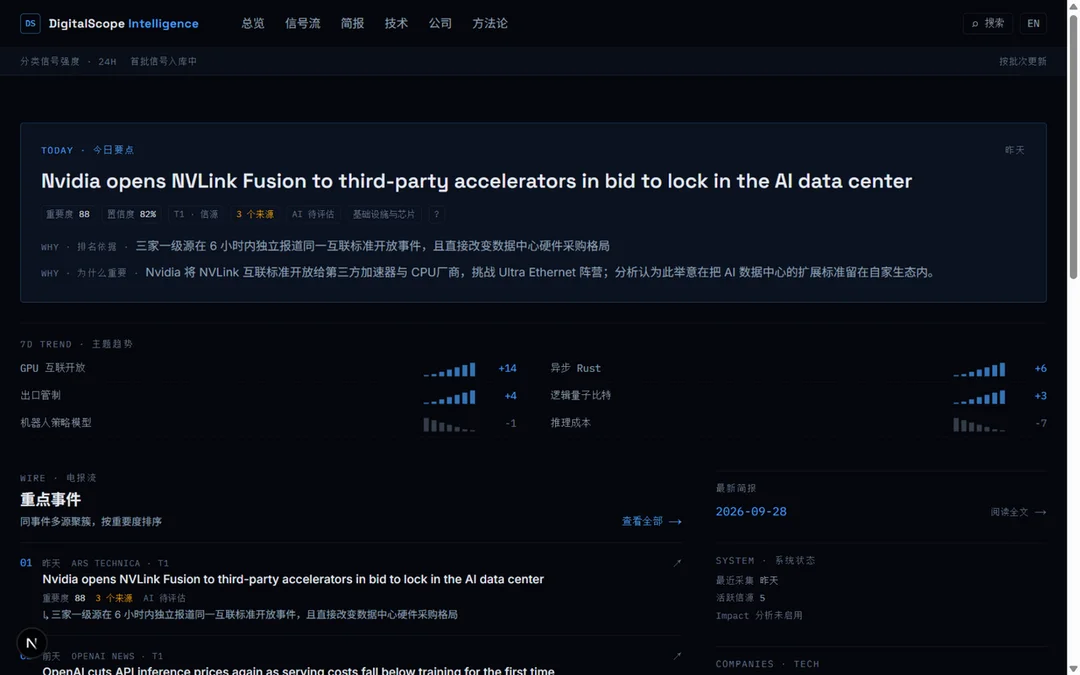
Task: Click the external link arrow for OpenAI event
Action: [677, 656]
